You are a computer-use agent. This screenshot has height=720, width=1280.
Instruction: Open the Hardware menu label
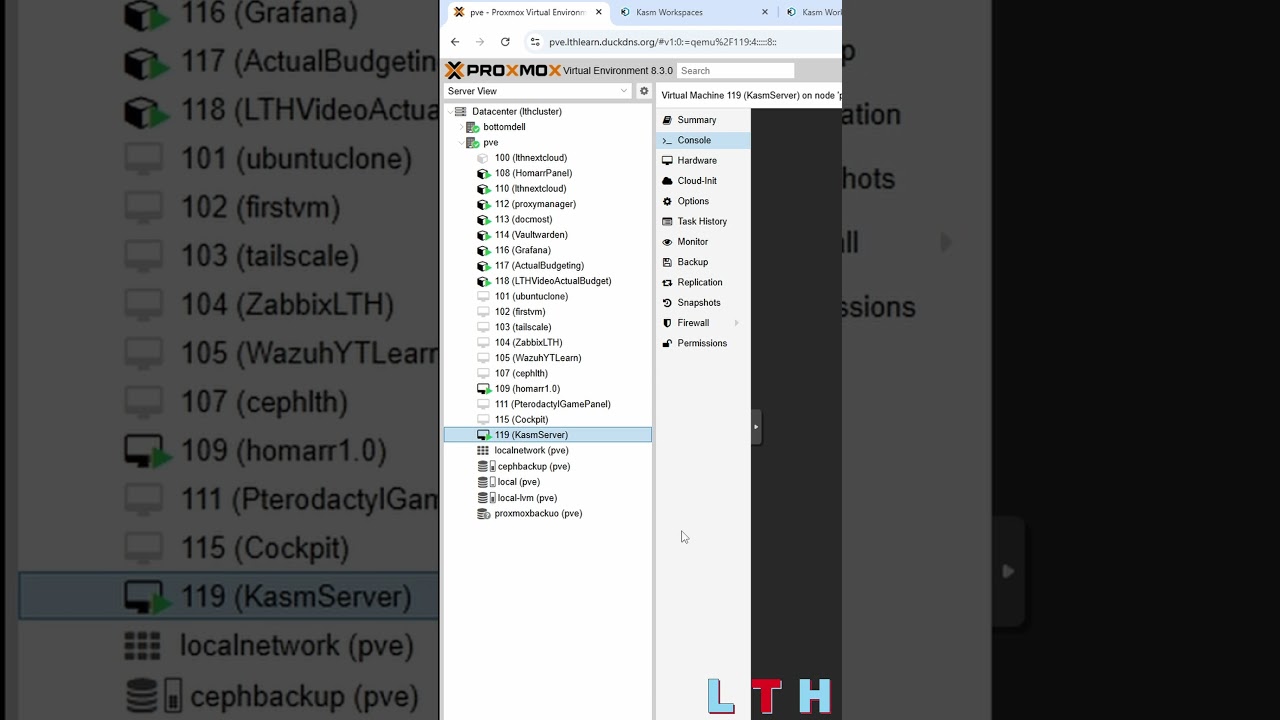[x=697, y=160]
